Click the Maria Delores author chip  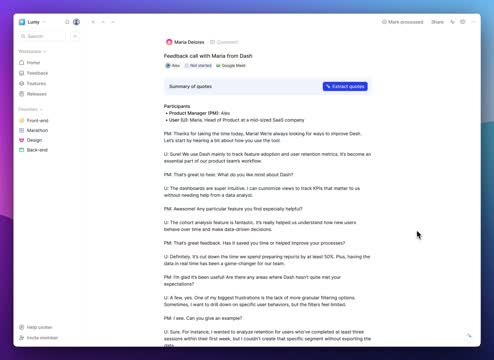(x=185, y=42)
